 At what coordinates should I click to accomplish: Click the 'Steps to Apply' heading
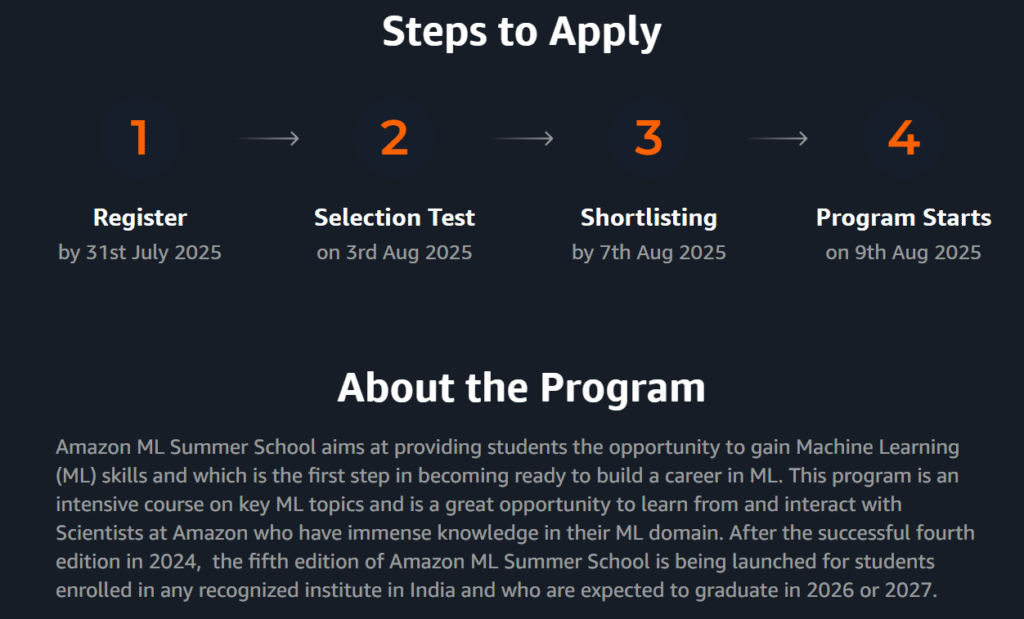click(x=521, y=32)
